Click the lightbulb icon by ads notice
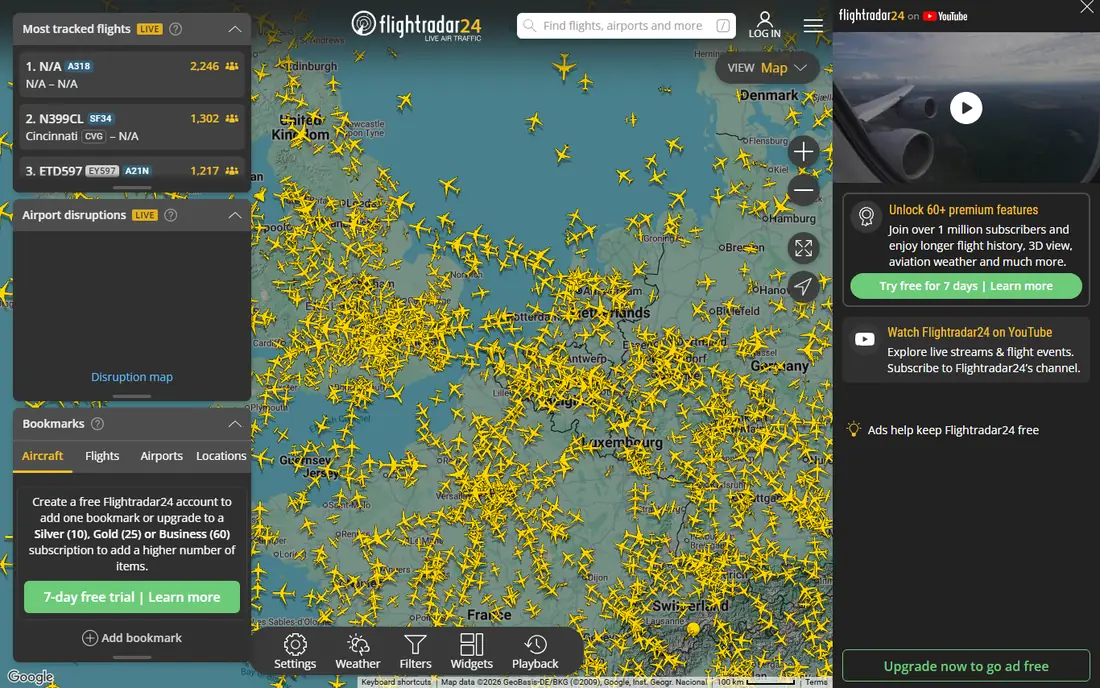Image resolution: width=1100 pixels, height=688 pixels. click(x=853, y=429)
